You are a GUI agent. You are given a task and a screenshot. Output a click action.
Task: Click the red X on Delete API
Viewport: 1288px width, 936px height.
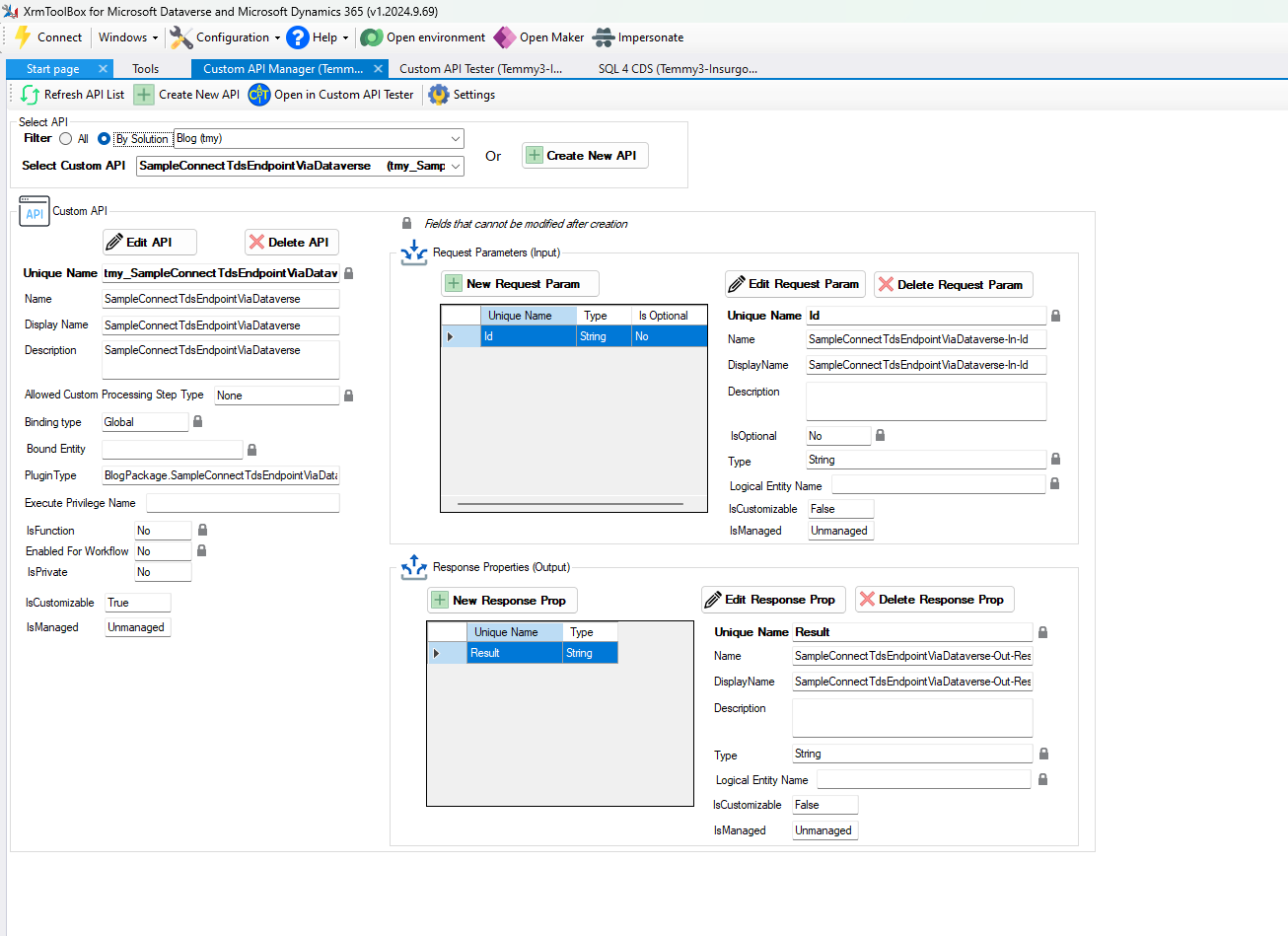[256, 242]
